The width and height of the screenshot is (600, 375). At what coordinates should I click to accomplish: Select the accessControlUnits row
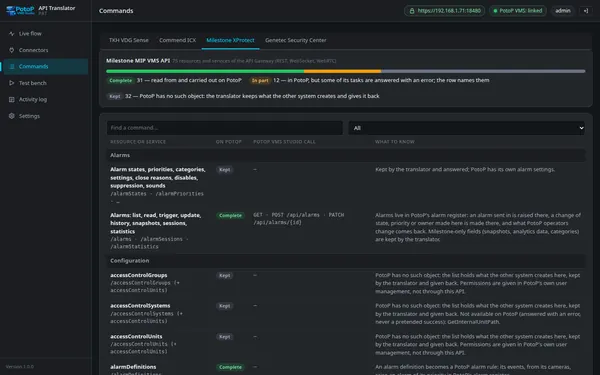tap(346, 344)
